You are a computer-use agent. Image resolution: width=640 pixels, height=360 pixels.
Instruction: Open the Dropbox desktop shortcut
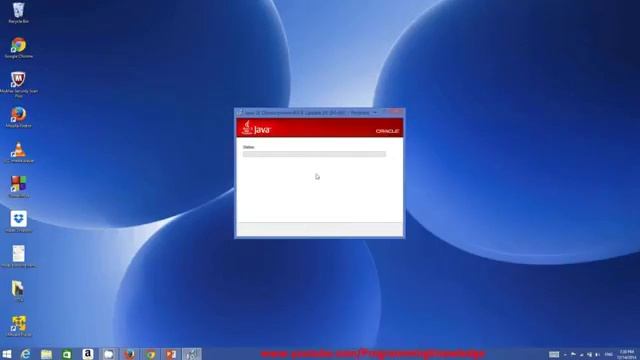pyautogui.click(x=18, y=222)
